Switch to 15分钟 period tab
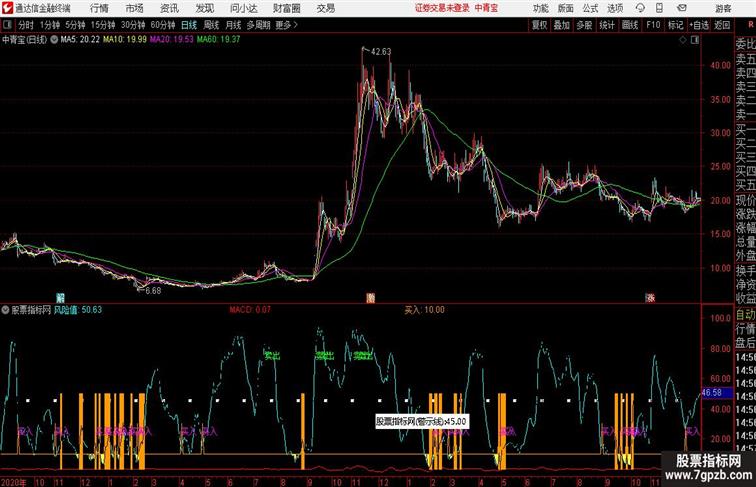756x487 pixels. (103, 25)
